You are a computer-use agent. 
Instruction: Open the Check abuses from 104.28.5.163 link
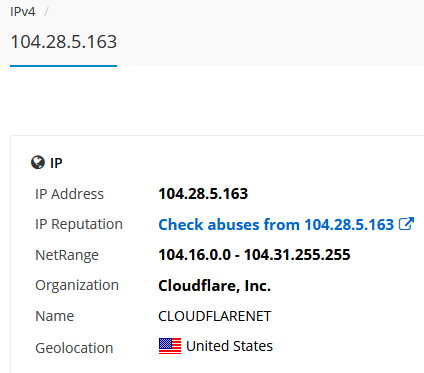click(276, 224)
